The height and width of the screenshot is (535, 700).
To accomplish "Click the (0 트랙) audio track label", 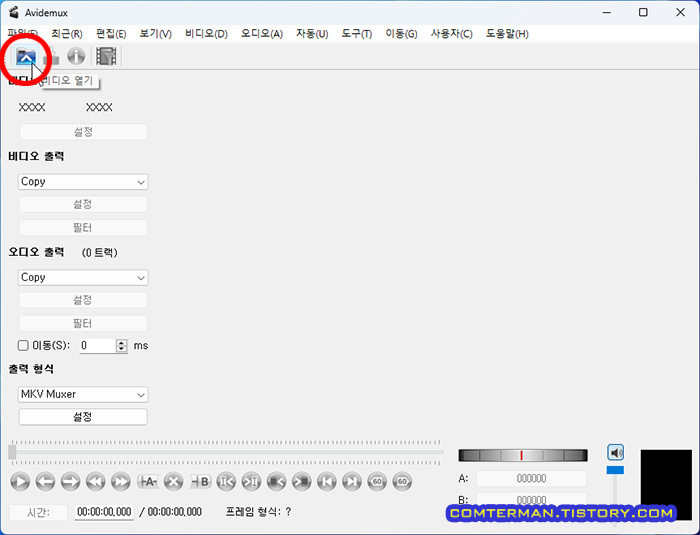I will coord(100,253).
